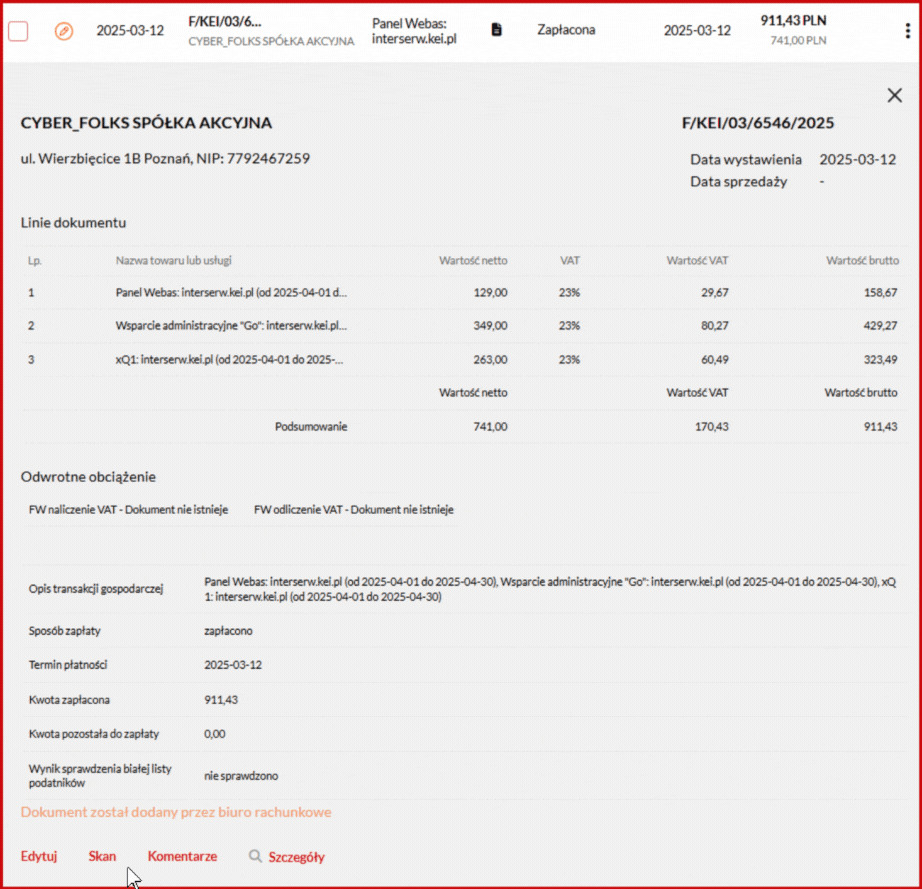Screen dimensions: 922x889
Task: Click the Linie dokumentu section heading
Action: pyautogui.click(x=74, y=223)
